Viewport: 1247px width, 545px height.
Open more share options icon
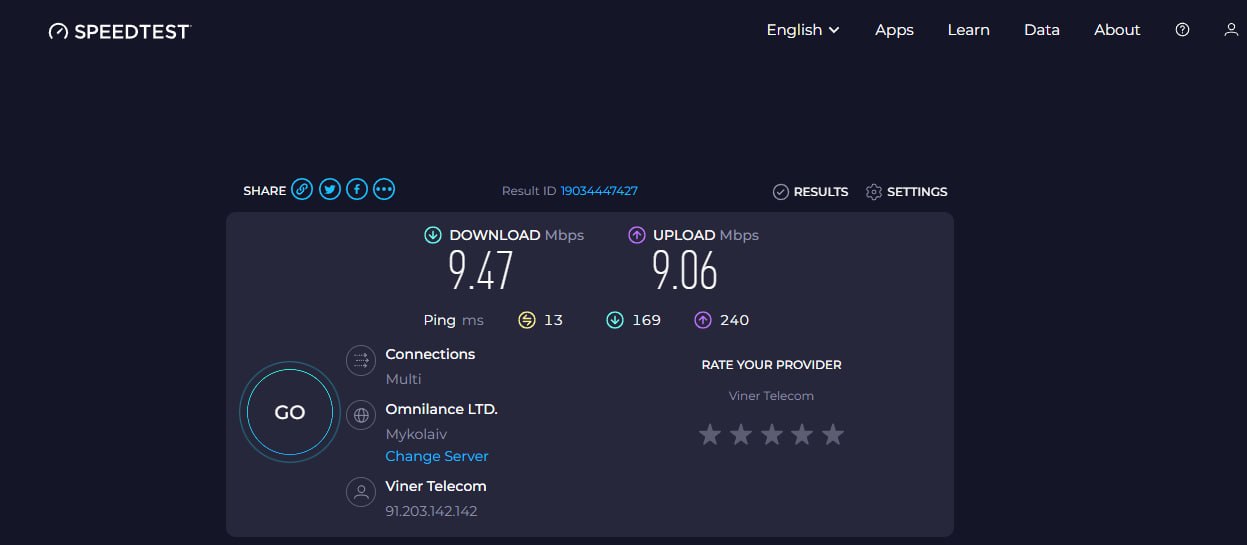pos(384,189)
